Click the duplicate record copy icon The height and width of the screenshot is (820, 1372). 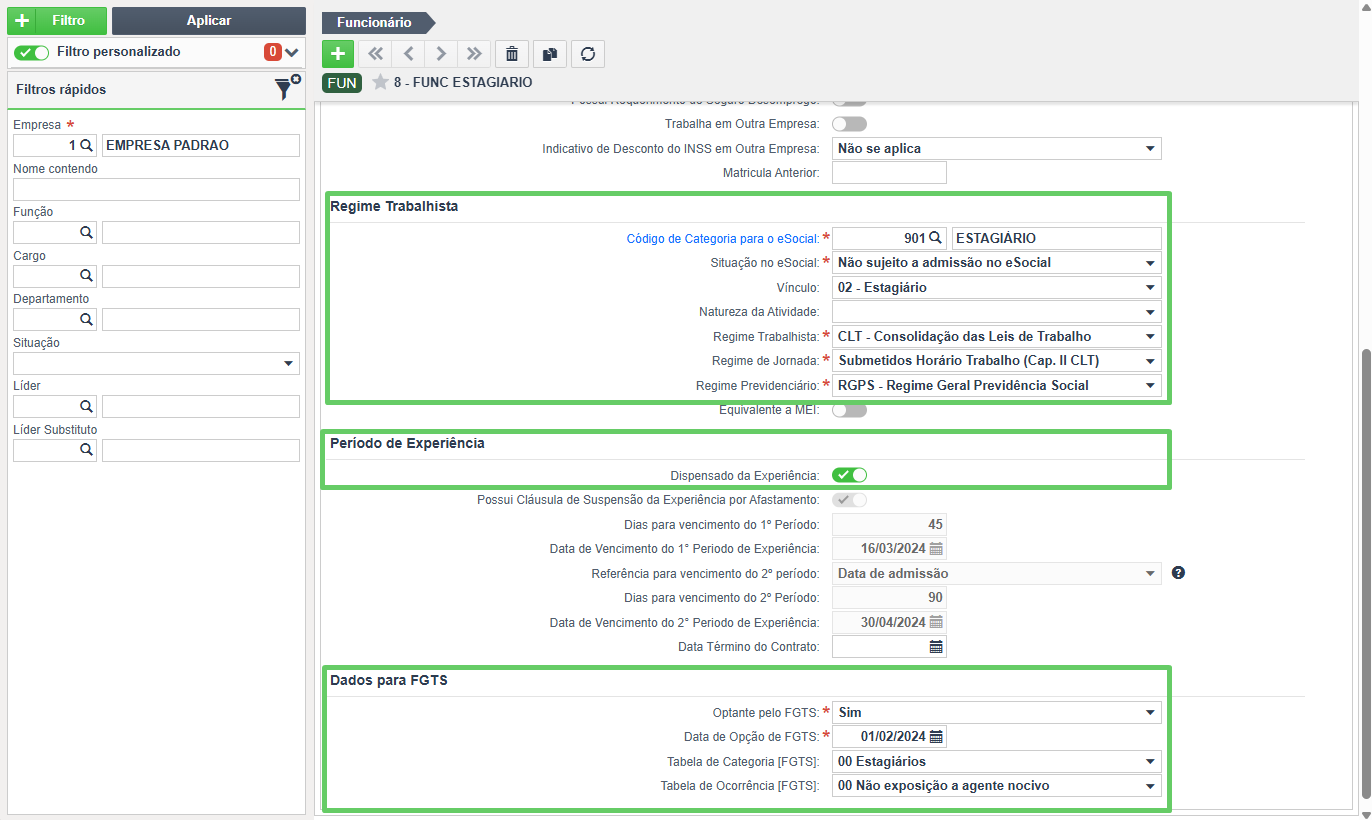point(550,54)
